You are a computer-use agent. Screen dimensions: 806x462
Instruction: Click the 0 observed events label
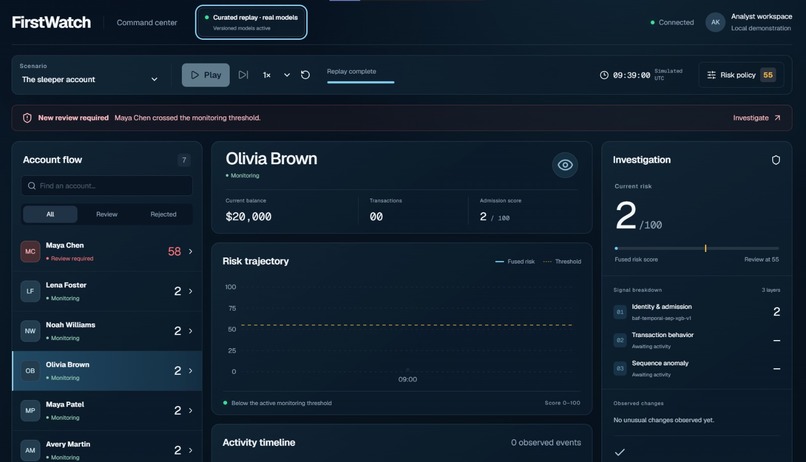point(546,442)
